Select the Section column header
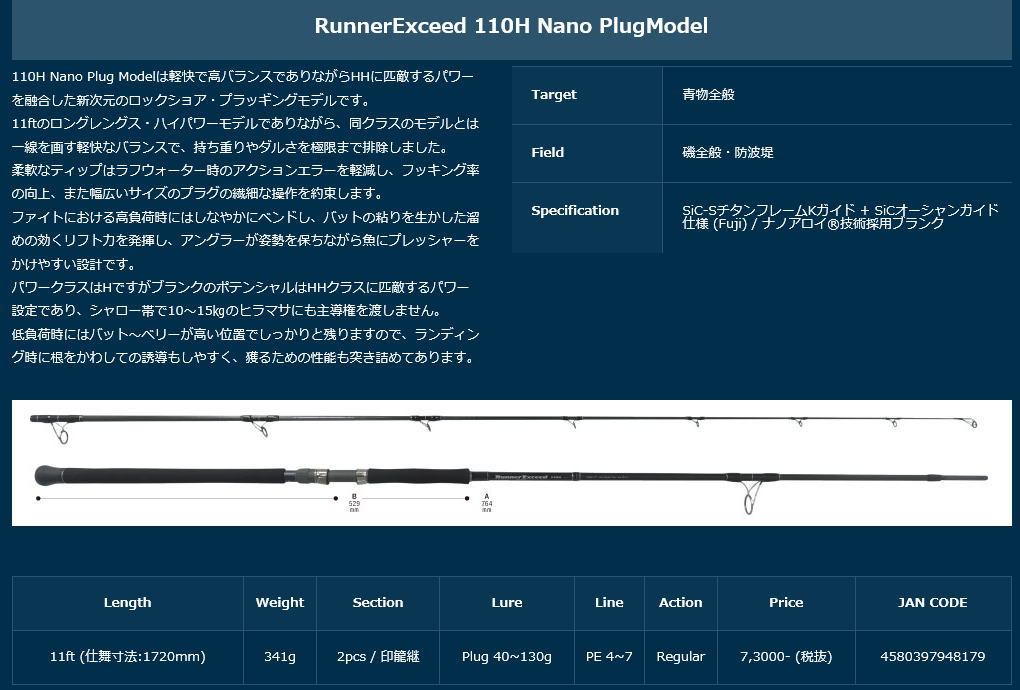Image resolution: width=1020 pixels, height=690 pixels. tap(378, 603)
